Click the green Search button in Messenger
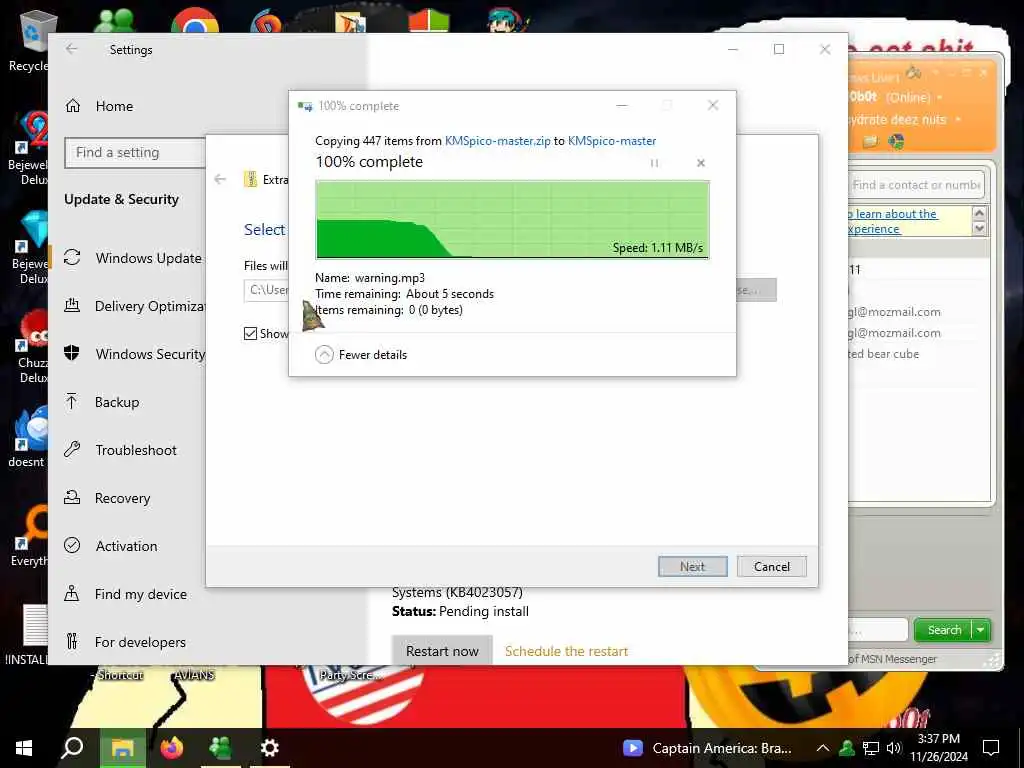Image resolution: width=1024 pixels, height=768 pixels. [x=944, y=630]
